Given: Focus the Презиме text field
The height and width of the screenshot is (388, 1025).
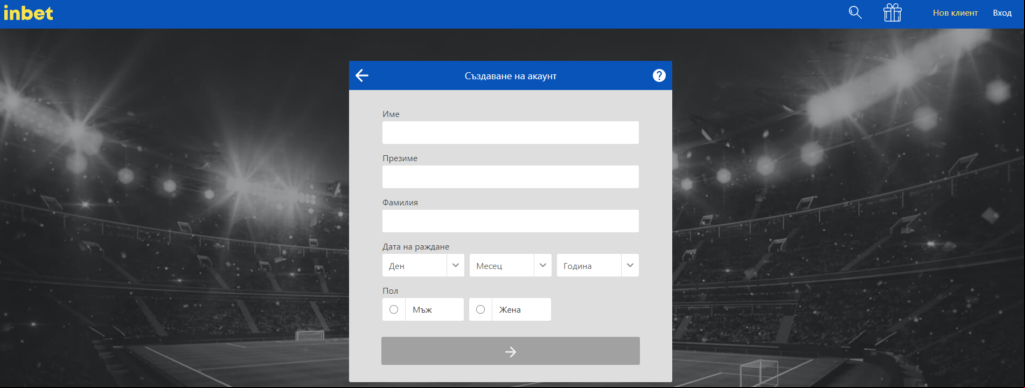Looking at the screenshot, I should pos(511,176).
